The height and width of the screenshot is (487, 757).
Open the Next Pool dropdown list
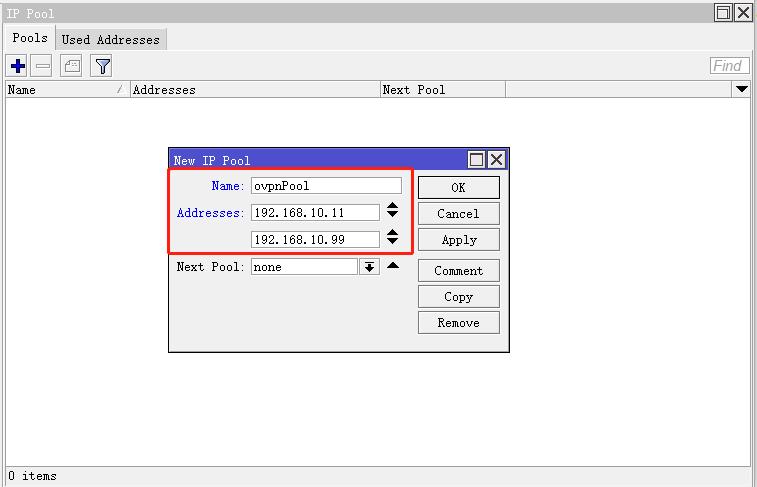pos(369,267)
